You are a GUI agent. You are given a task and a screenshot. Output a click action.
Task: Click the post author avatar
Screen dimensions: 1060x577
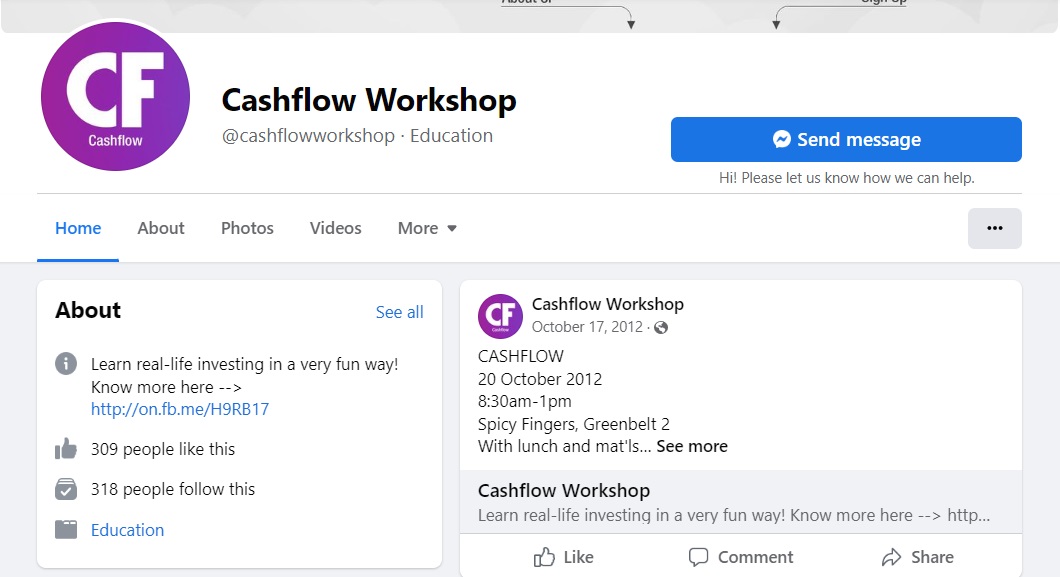(500, 316)
